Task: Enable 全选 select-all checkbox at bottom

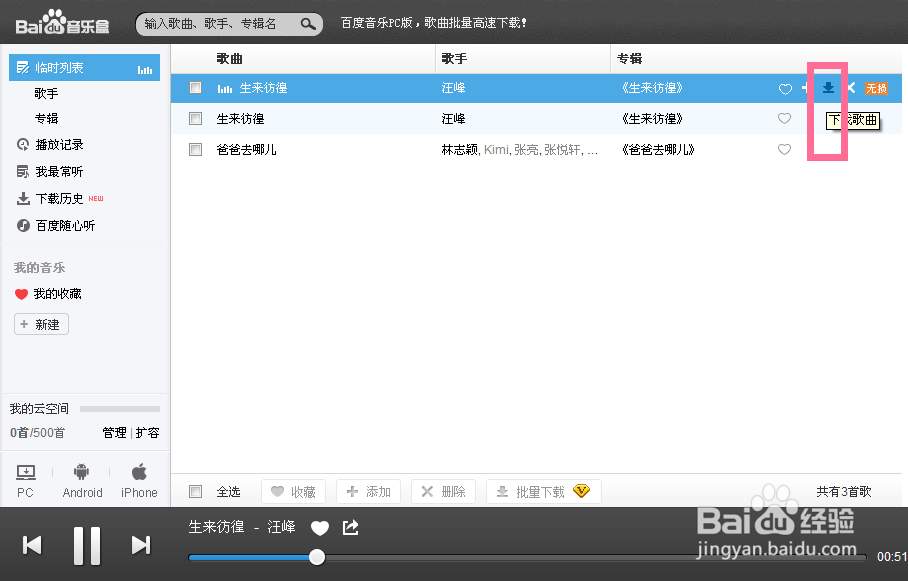Action: pos(195,491)
